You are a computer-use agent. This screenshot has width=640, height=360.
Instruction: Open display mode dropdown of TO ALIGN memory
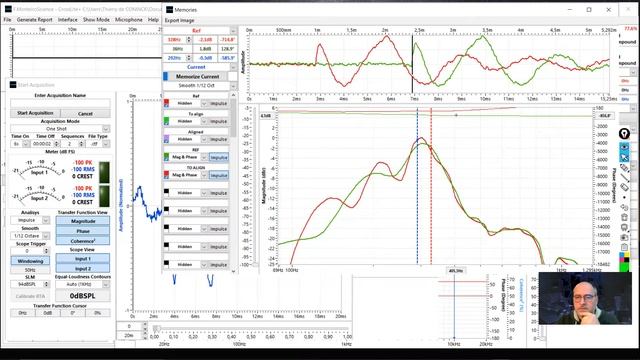(x=204, y=175)
